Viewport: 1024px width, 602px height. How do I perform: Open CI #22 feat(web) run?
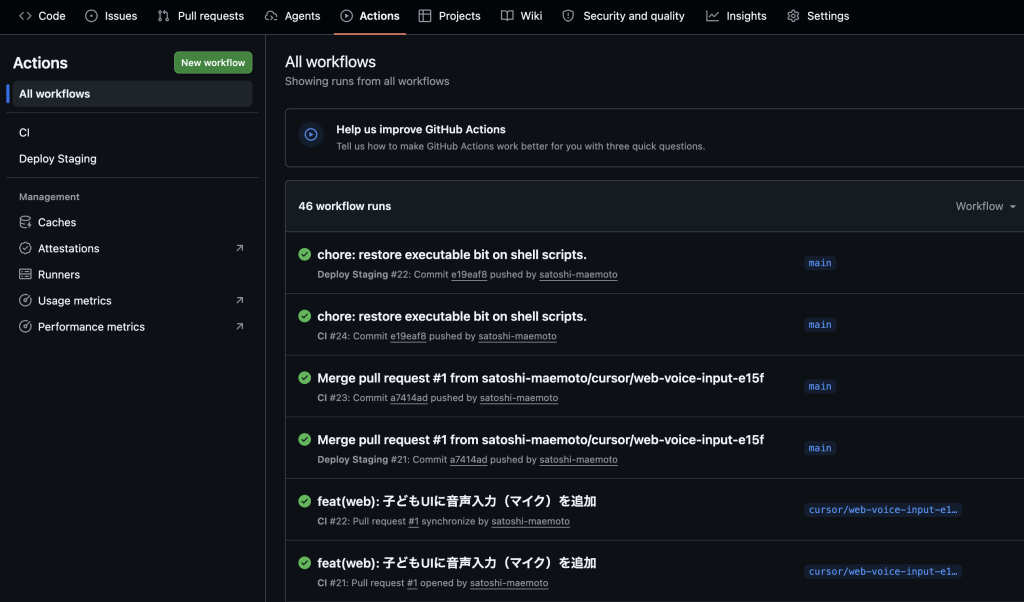[456, 501]
